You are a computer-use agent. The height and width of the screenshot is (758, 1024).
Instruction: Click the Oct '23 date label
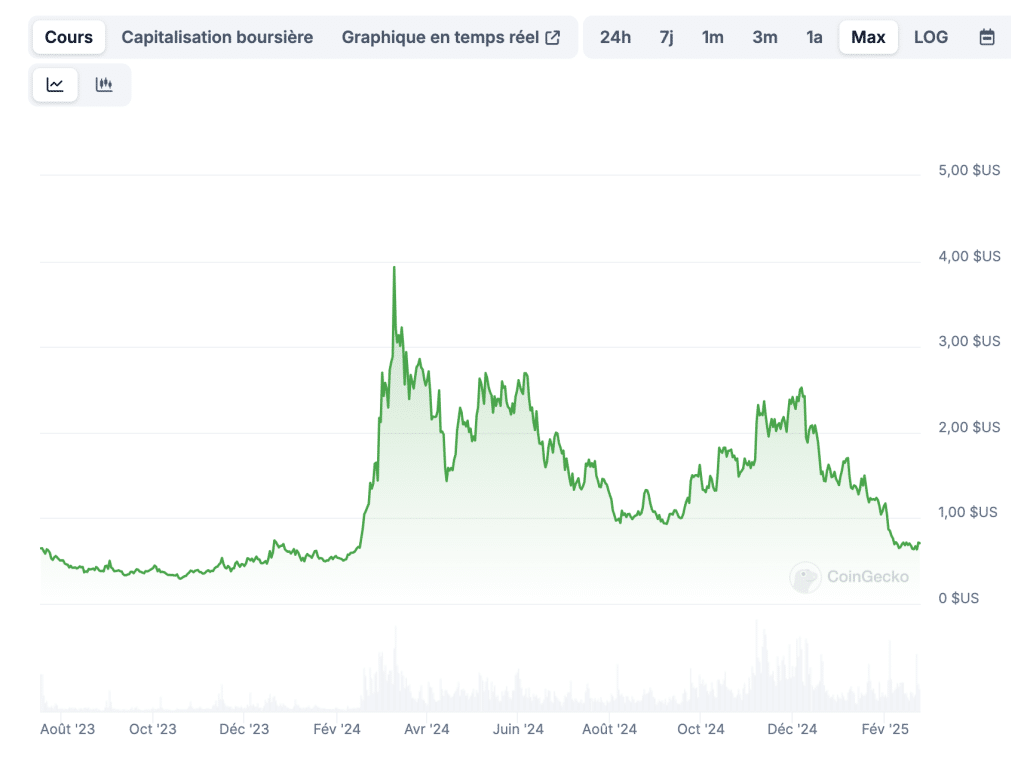(153, 729)
